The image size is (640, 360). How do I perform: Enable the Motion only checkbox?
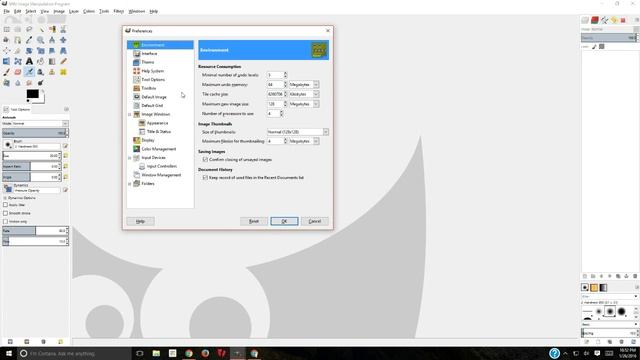pyautogui.click(x=5, y=221)
